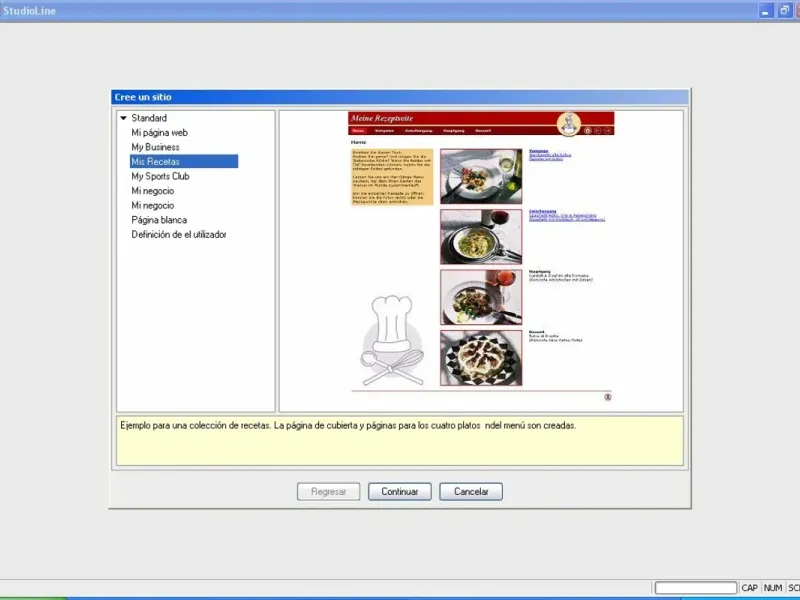Click the Continuar button
The width and height of the screenshot is (800, 600).
tap(399, 492)
